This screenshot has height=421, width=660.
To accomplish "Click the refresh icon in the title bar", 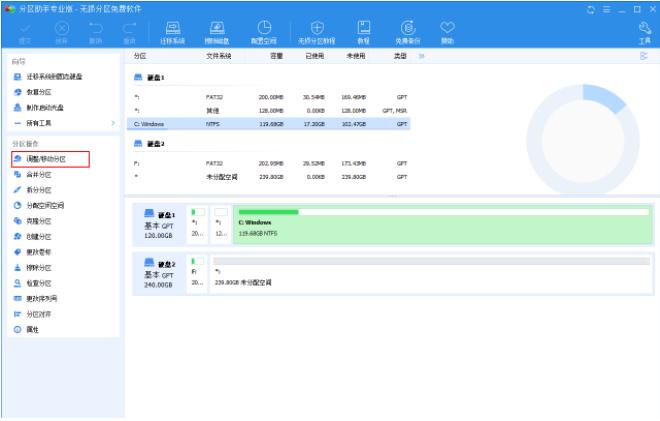I will (590, 9).
